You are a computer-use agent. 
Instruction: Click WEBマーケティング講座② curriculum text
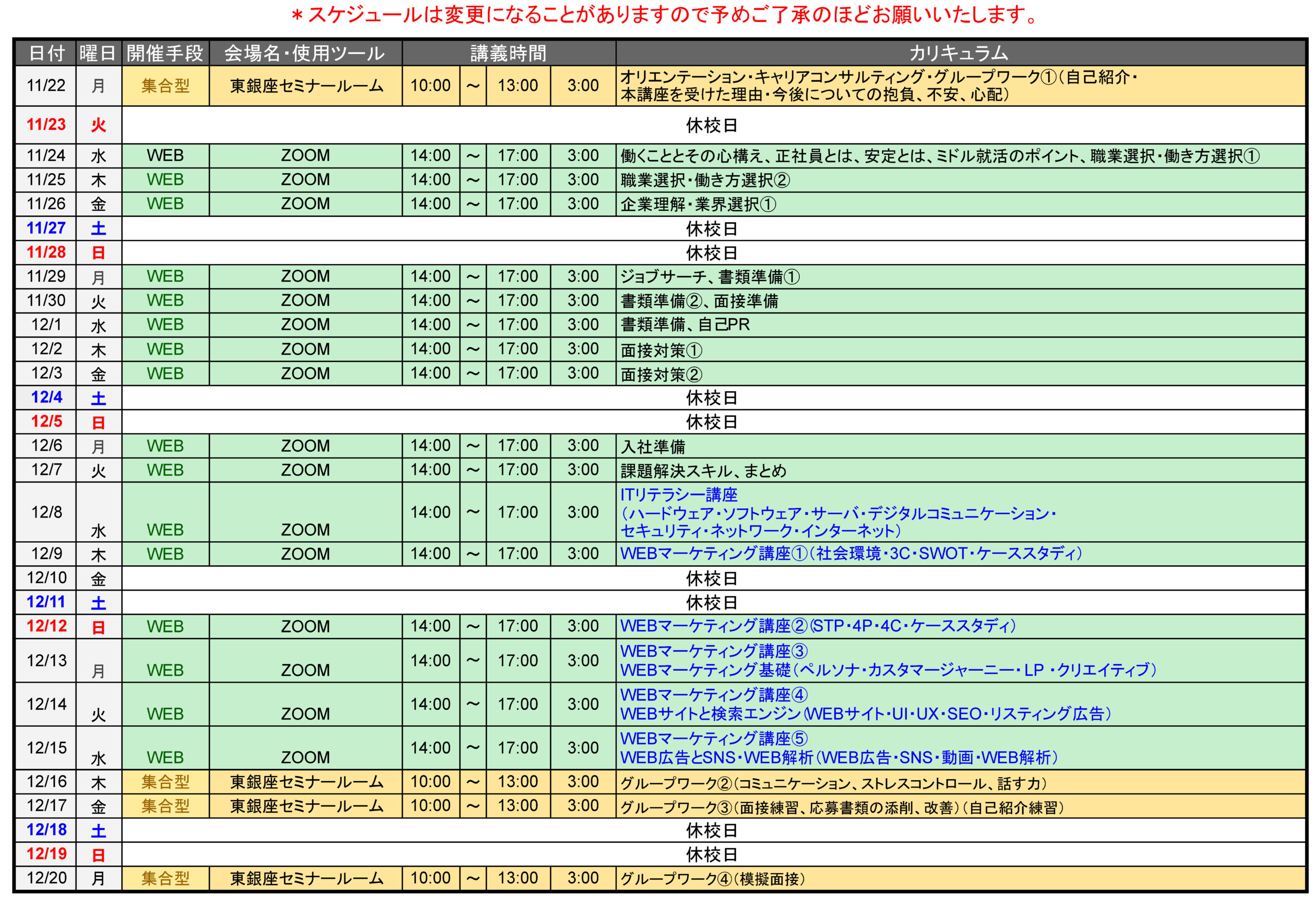pos(818,626)
